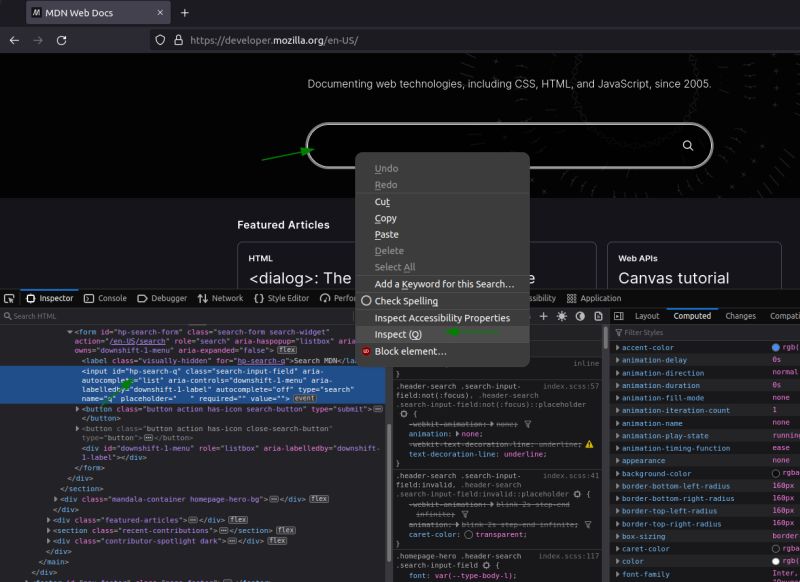This screenshot has height=582, width=800.
Task: Click the accent-color blue swatch
Action: (776, 347)
